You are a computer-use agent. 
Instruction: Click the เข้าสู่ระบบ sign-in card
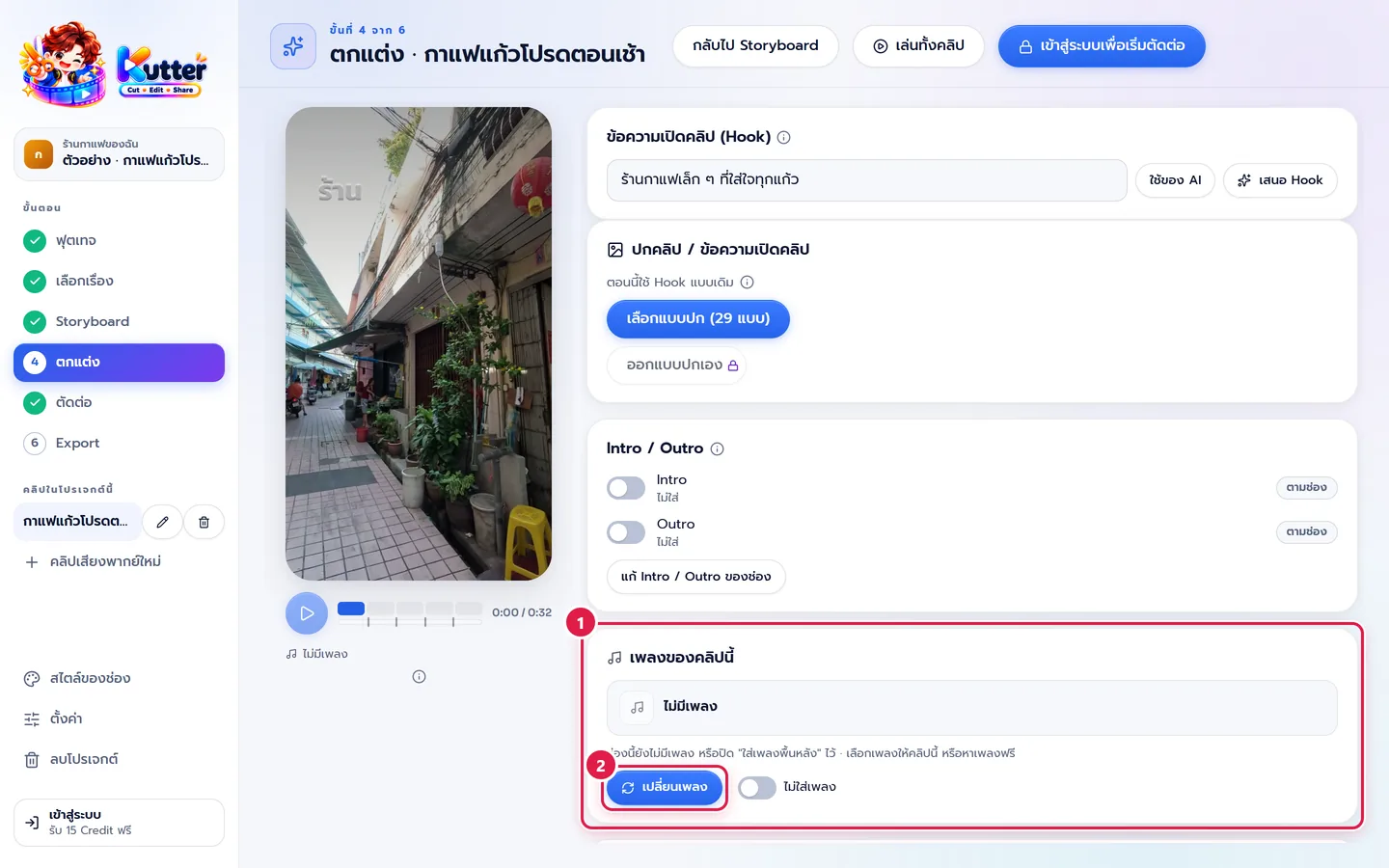(119, 823)
